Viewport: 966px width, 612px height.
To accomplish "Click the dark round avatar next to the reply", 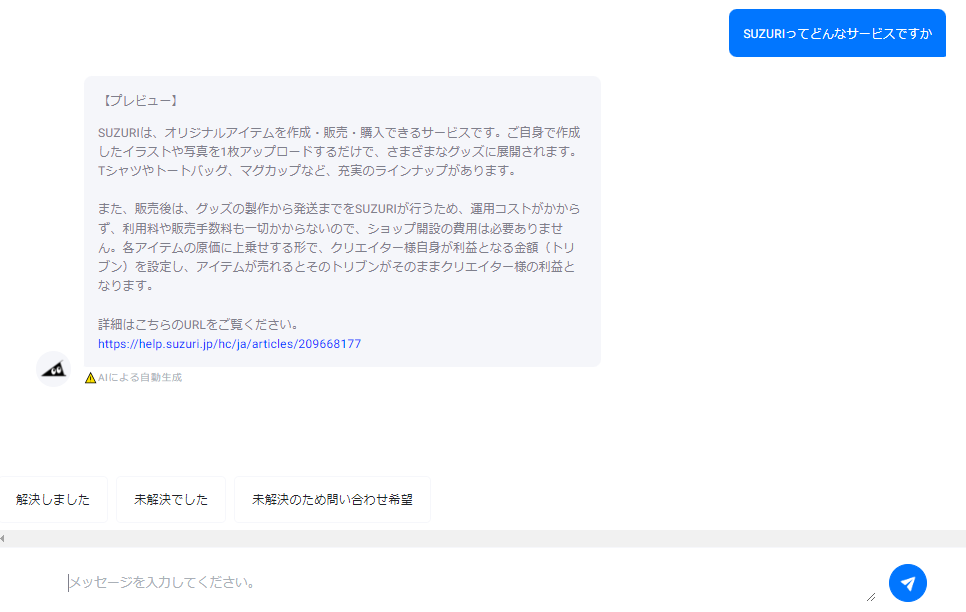I will tap(53, 370).
